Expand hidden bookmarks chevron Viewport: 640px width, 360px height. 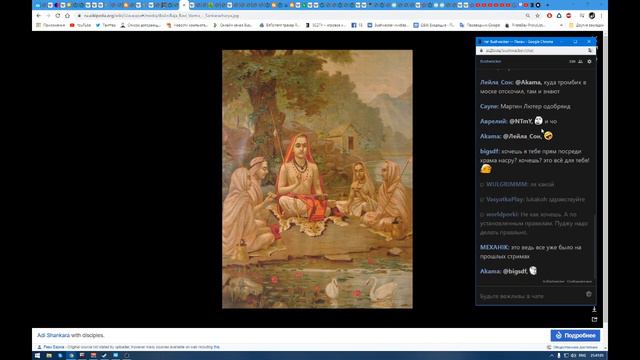click(561, 25)
